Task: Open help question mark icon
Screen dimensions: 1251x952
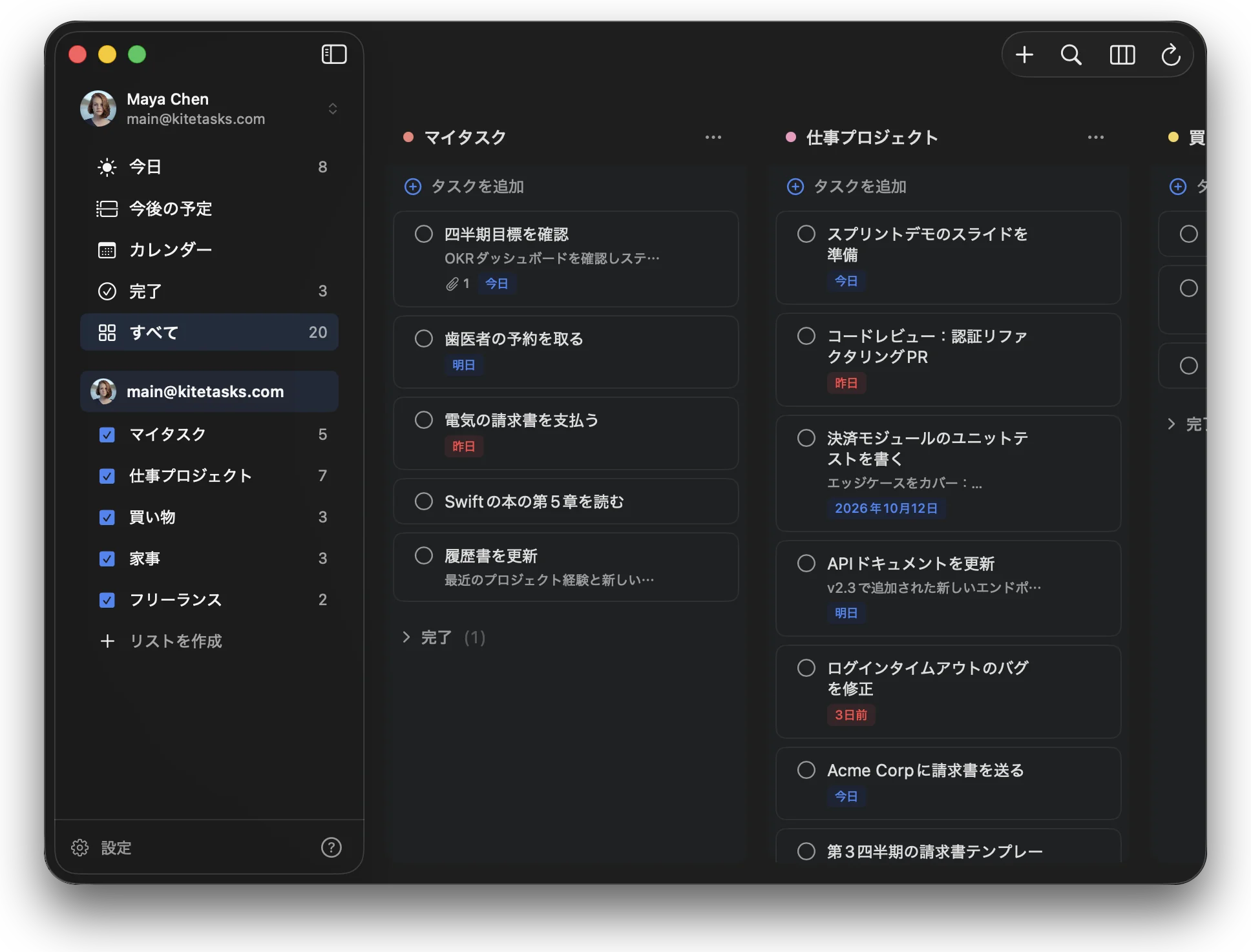Action: point(331,847)
